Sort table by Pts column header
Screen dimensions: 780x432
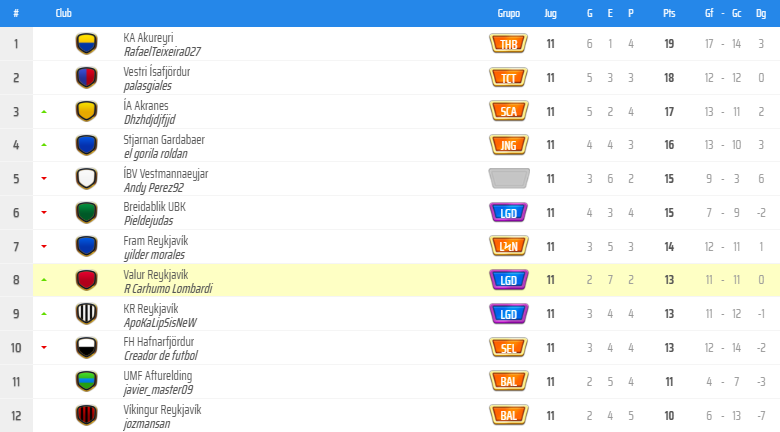(x=668, y=13)
